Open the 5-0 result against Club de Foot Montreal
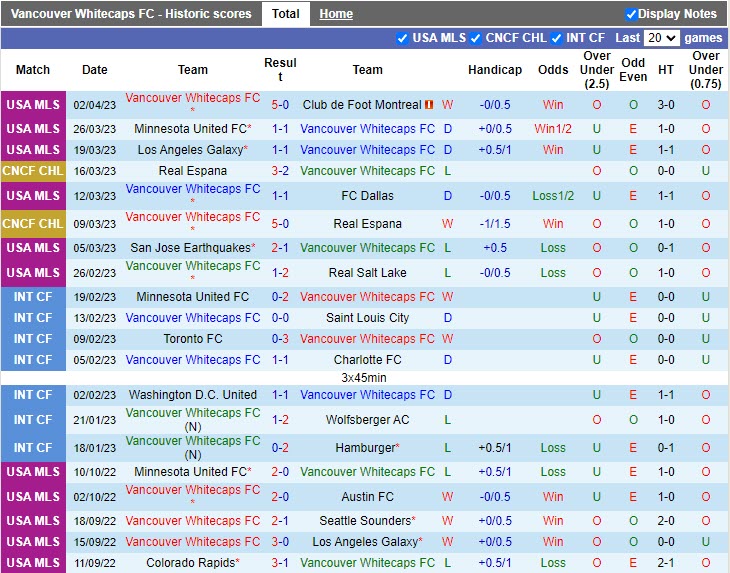730x573 pixels. tap(280, 105)
